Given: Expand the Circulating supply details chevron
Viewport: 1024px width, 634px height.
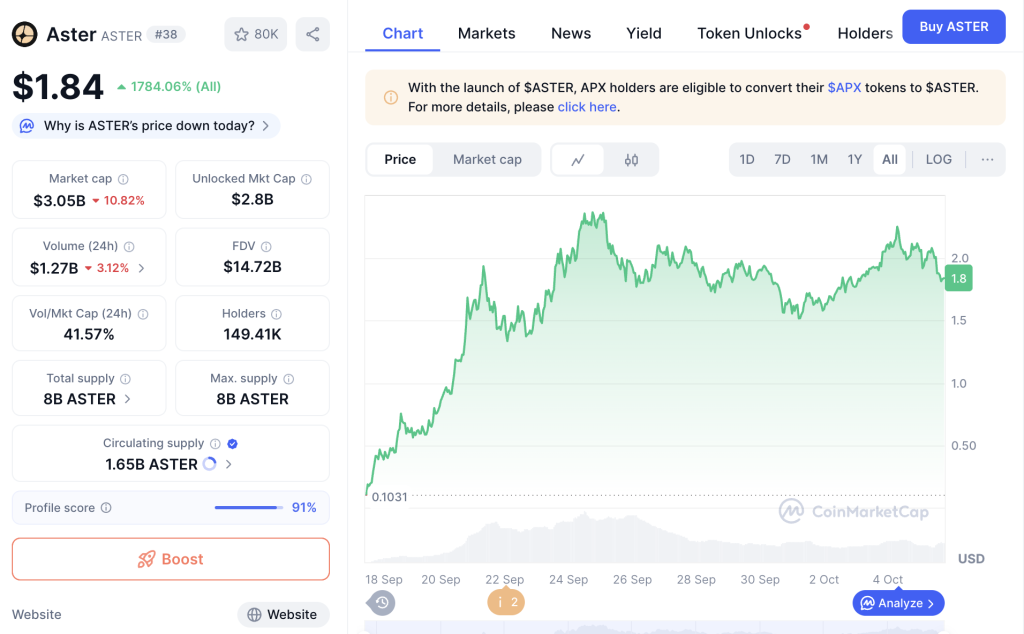Looking at the screenshot, I should pos(229,464).
